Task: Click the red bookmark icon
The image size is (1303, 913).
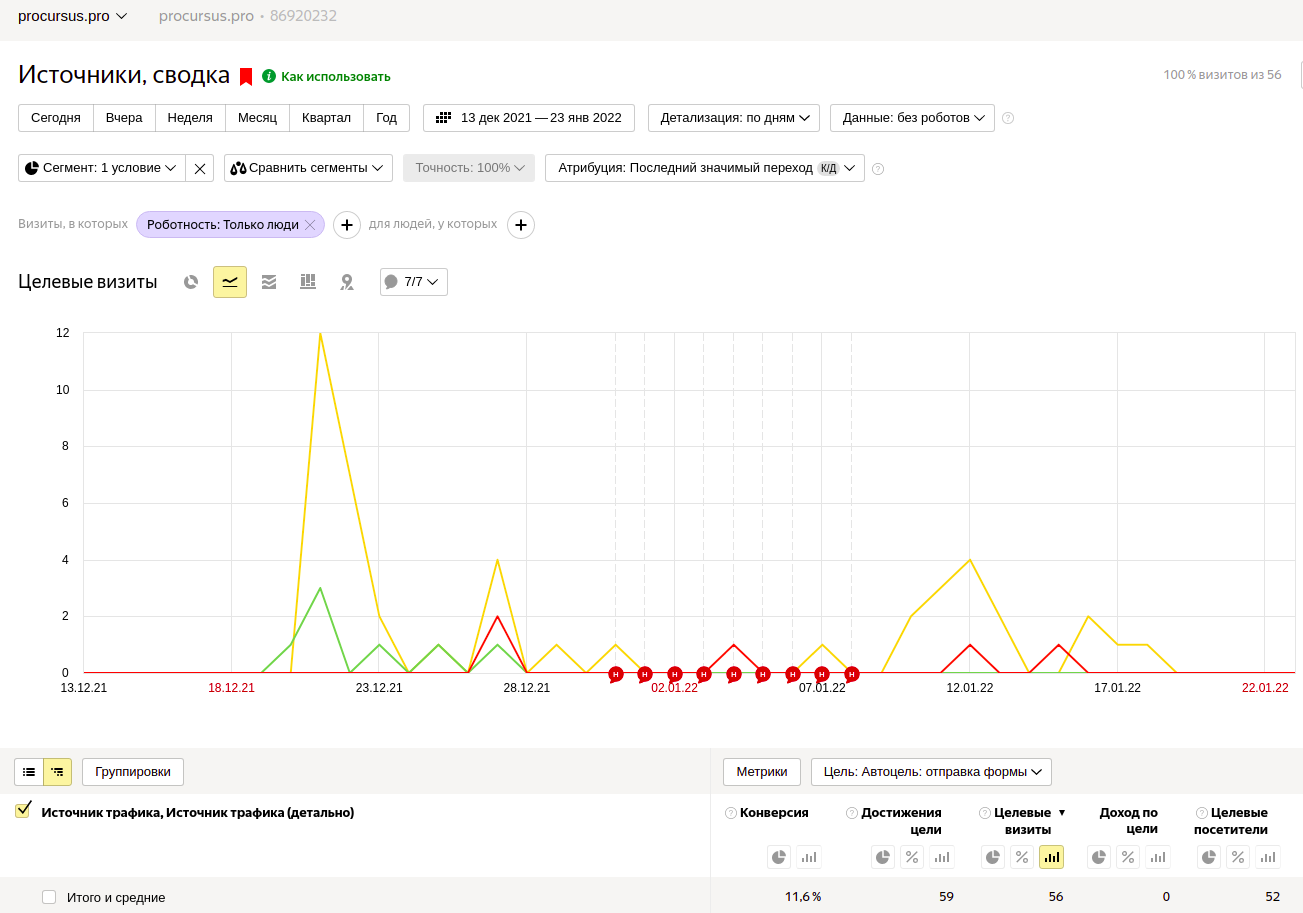Action: (x=246, y=76)
